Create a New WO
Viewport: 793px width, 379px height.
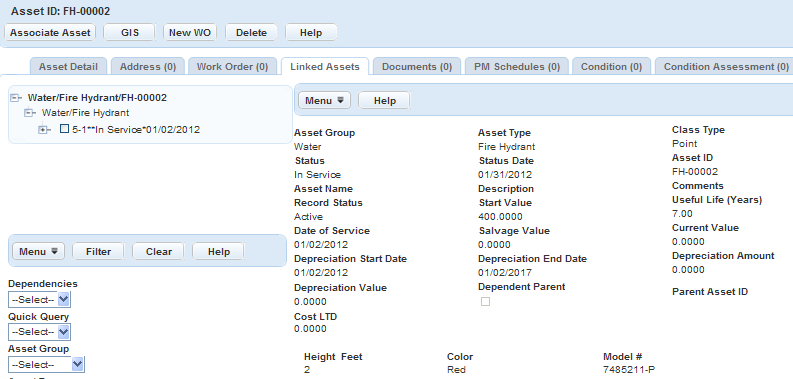(x=190, y=32)
